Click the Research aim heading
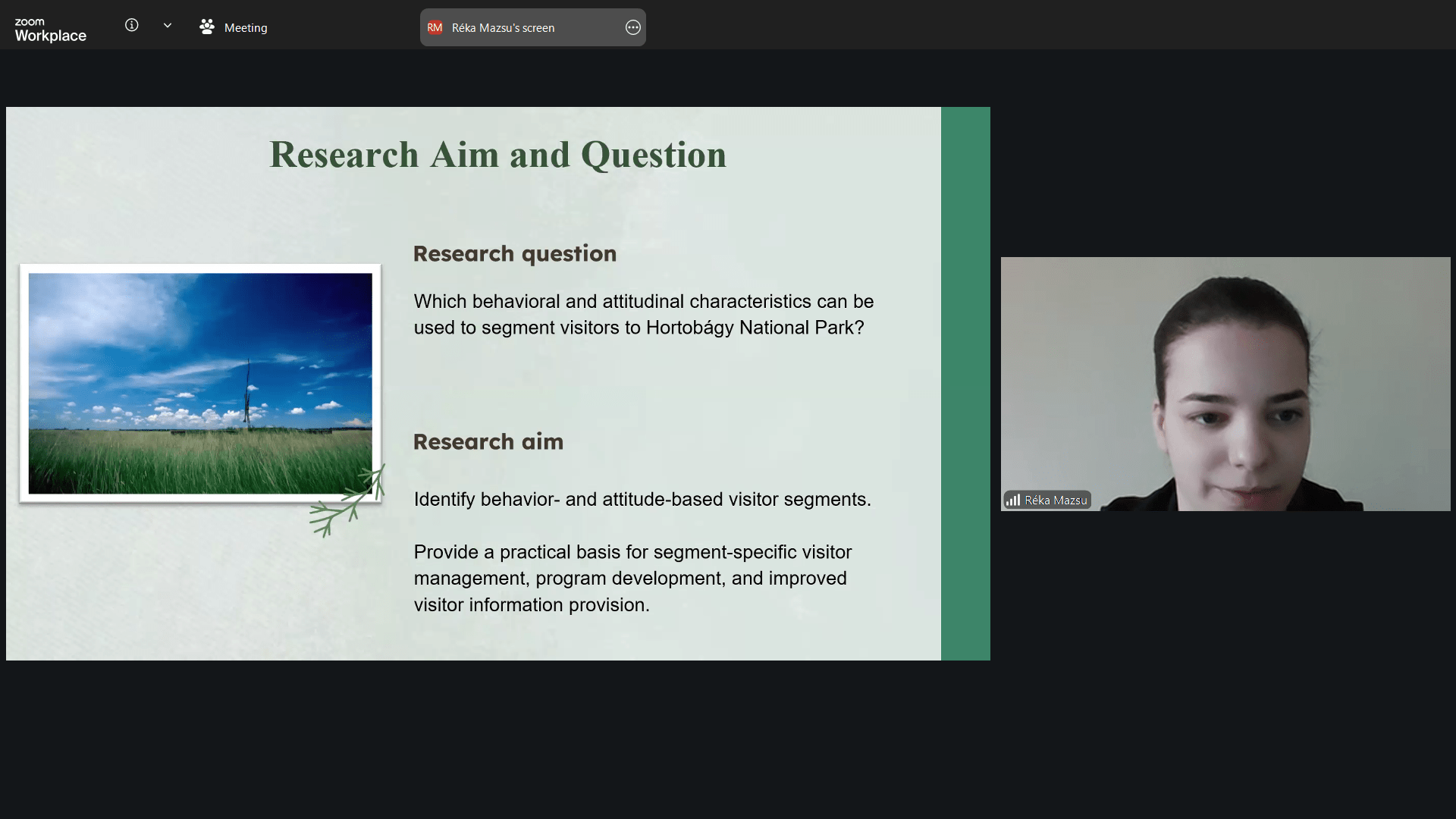Screen dimensions: 1456x819 click(488, 442)
